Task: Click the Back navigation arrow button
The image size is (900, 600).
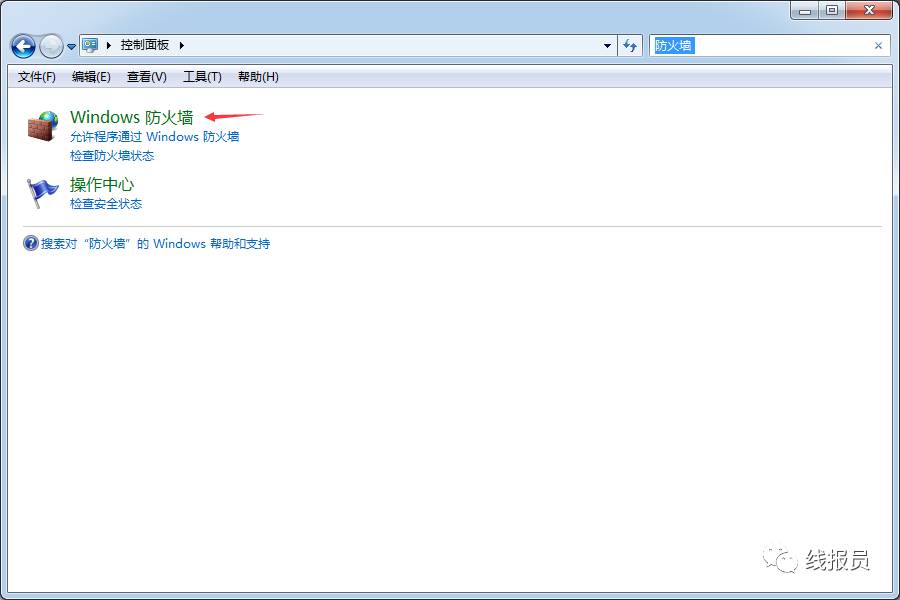Action: pyautogui.click(x=24, y=46)
